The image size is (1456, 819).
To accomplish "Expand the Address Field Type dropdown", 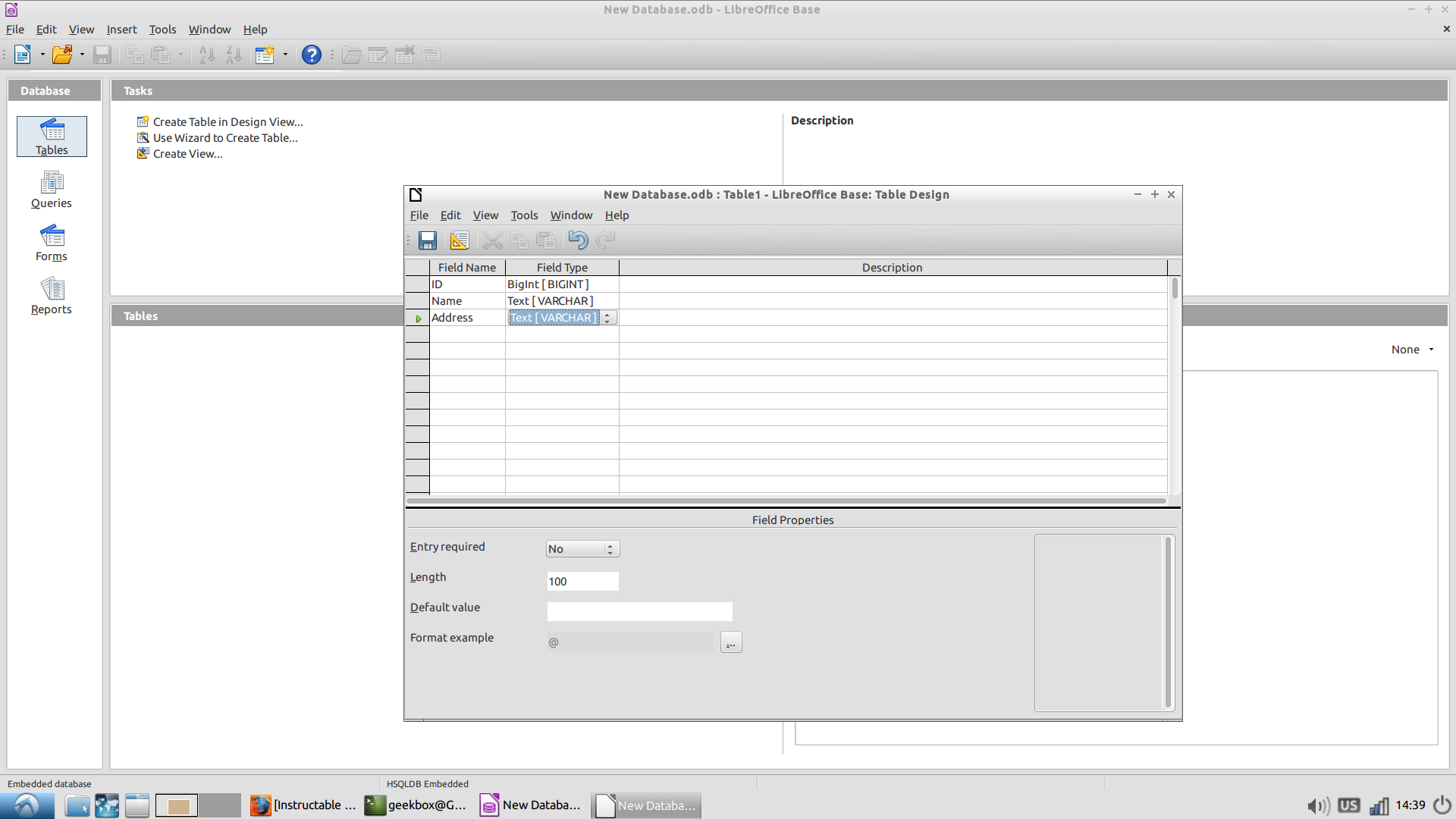I will [x=607, y=318].
